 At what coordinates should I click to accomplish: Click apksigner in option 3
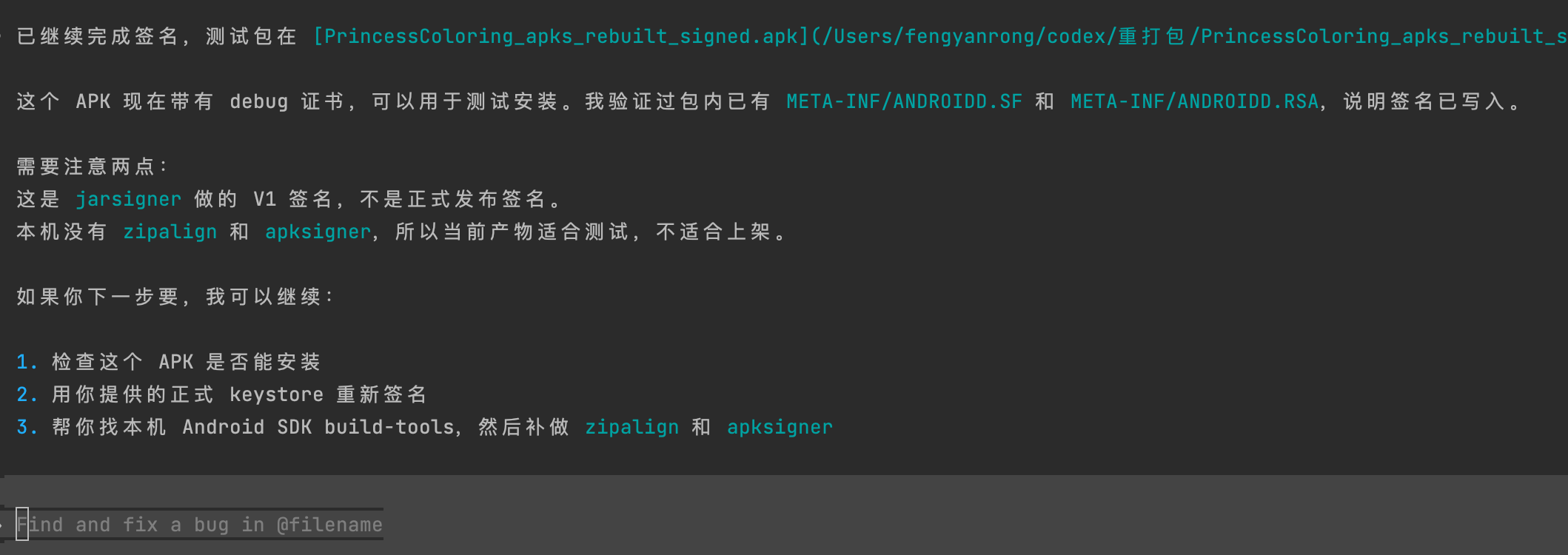[x=780, y=427]
